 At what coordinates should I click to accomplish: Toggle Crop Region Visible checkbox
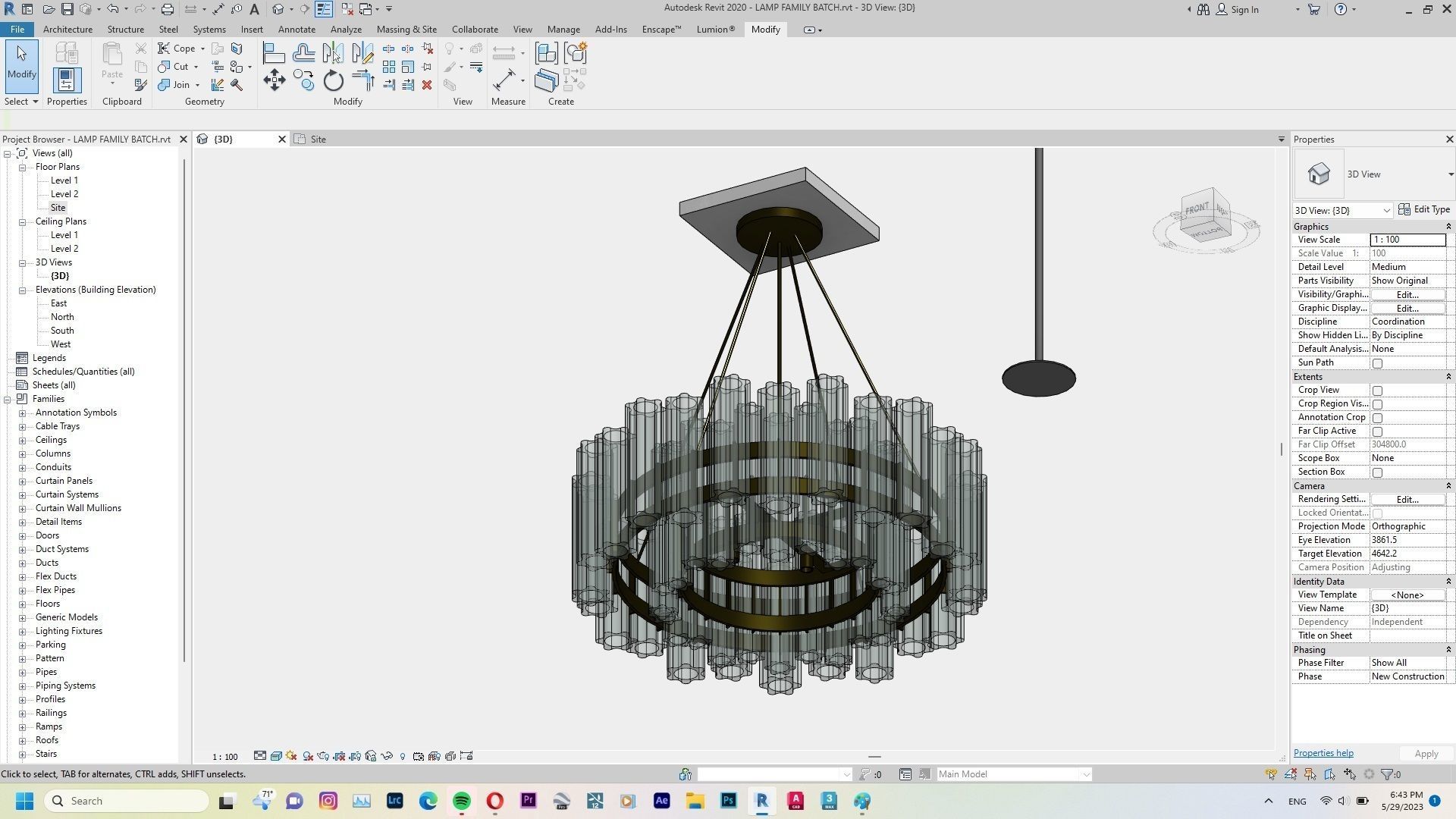pos(1377,404)
